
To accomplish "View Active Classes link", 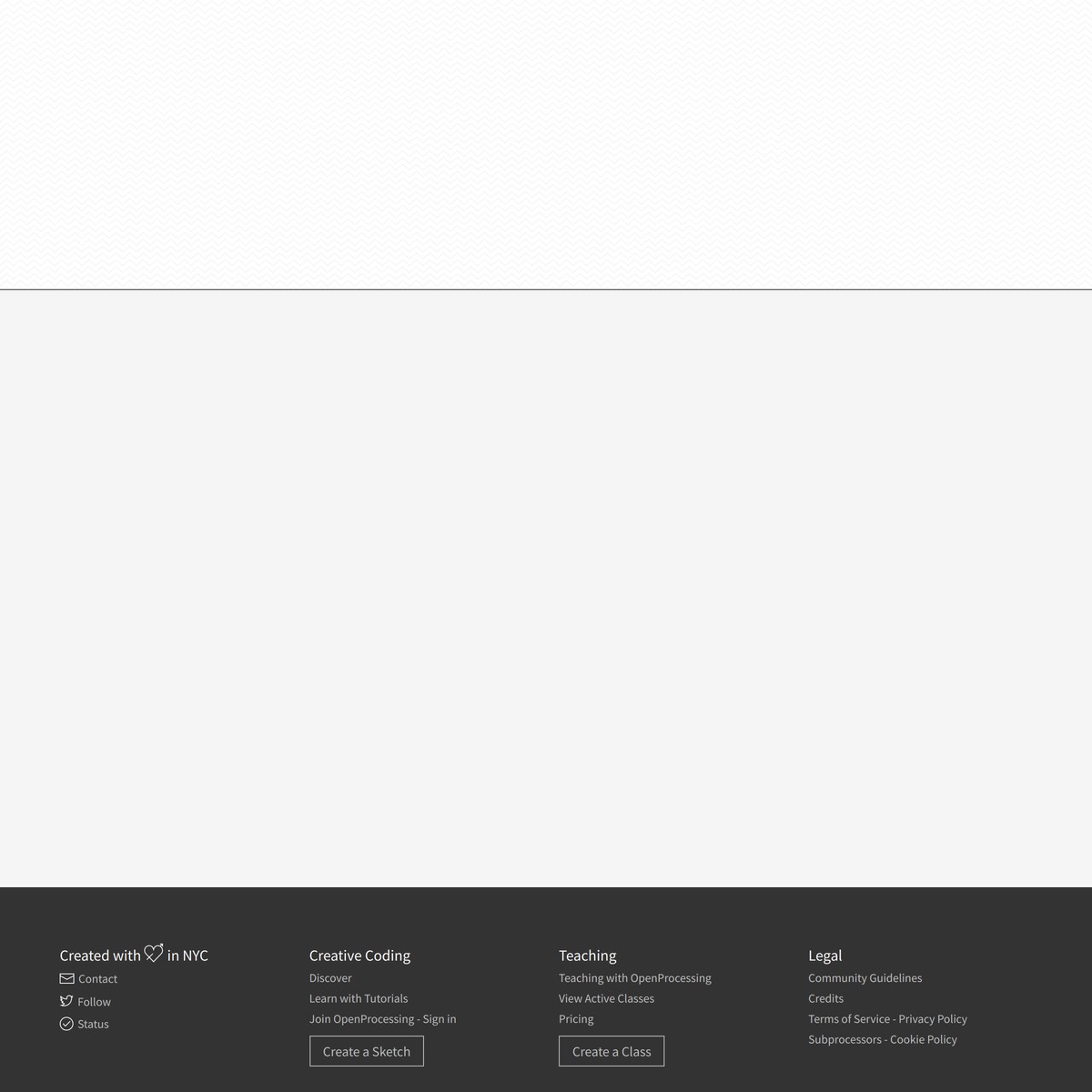I will (606, 998).
